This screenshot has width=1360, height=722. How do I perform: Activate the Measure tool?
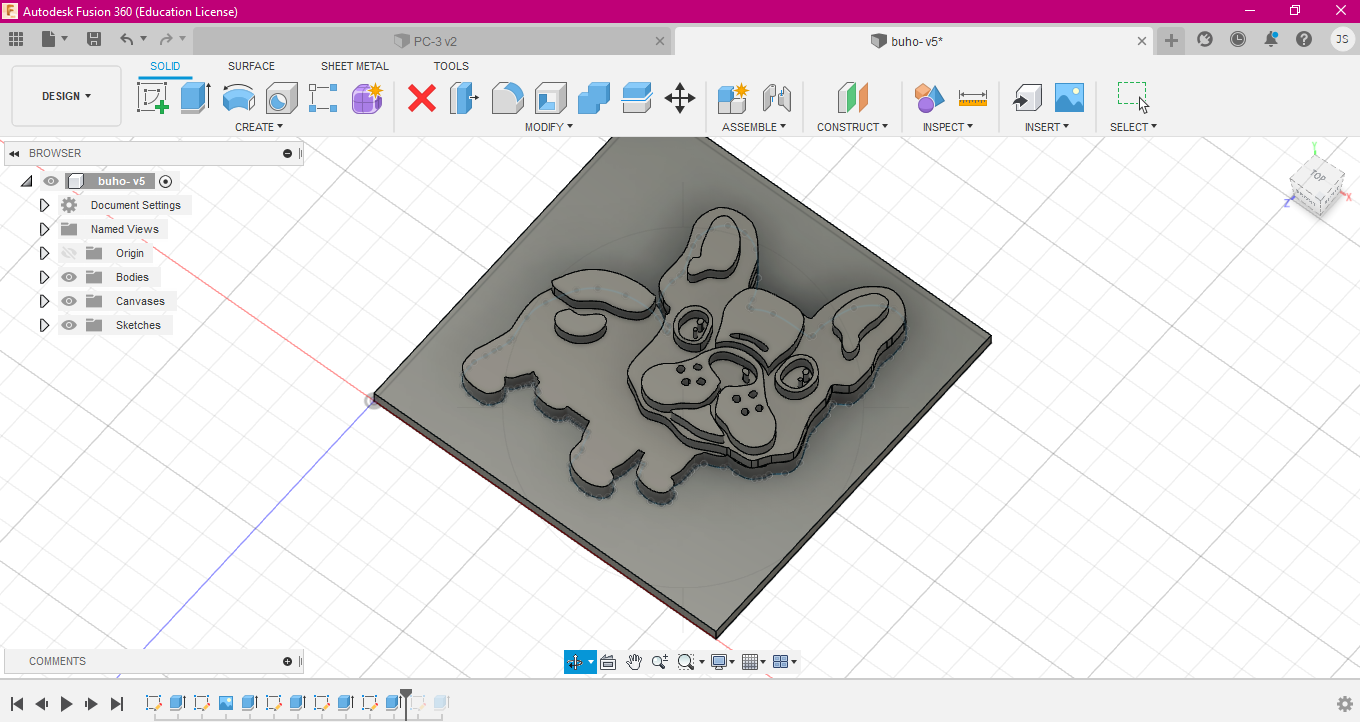pyautogui.click(x=973, y=98)
